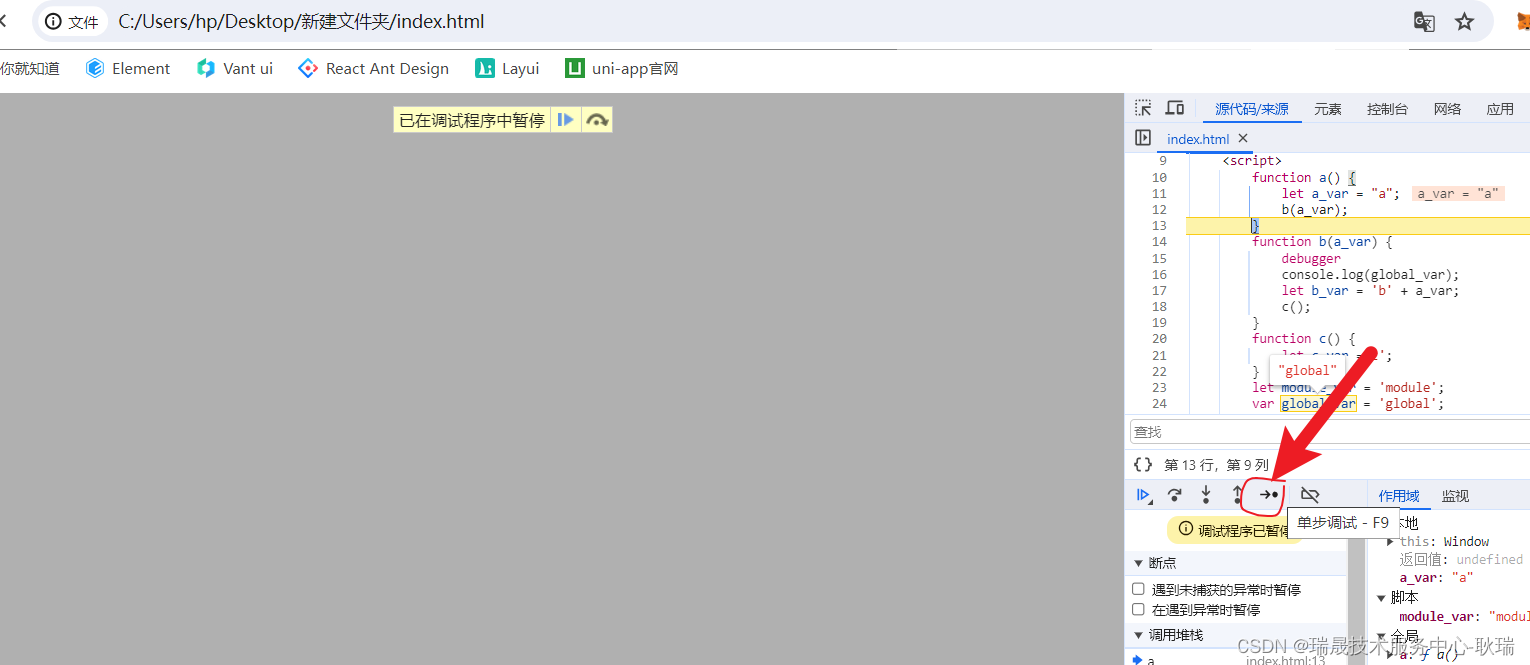The height and width of the screenshot is (665, 1530).
Task: Resume from the paused overlay banner
Action: tap(566, 120)
